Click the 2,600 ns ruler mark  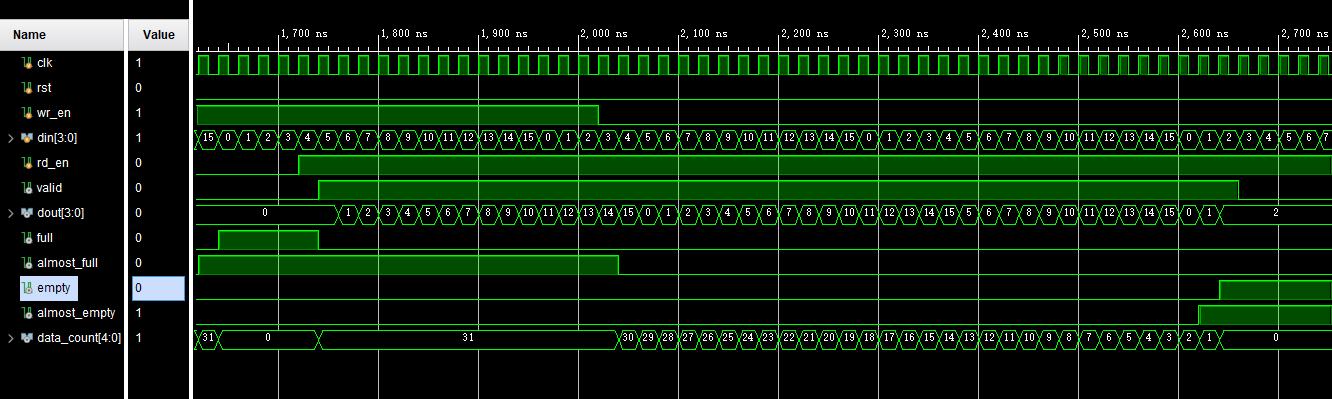(1205, 33)
